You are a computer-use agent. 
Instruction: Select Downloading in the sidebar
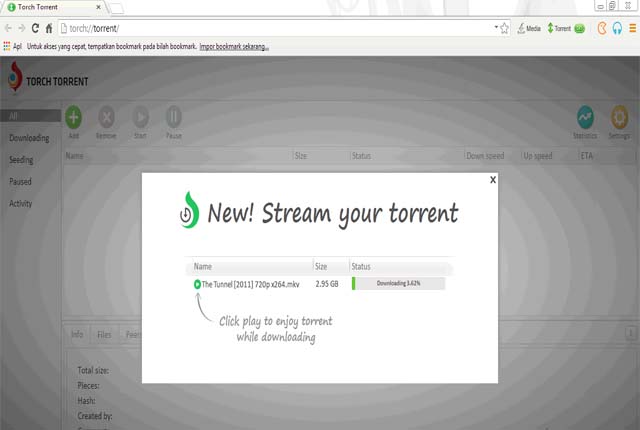[29, 138]
